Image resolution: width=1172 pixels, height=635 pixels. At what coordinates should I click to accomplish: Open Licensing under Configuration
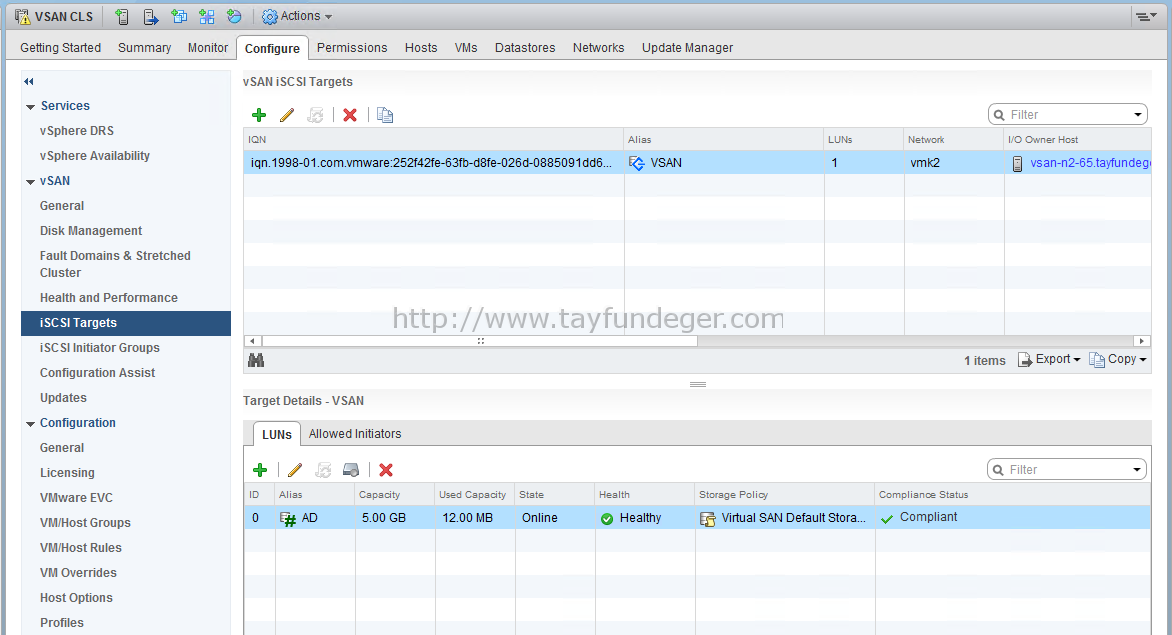(x=67, y=473)
